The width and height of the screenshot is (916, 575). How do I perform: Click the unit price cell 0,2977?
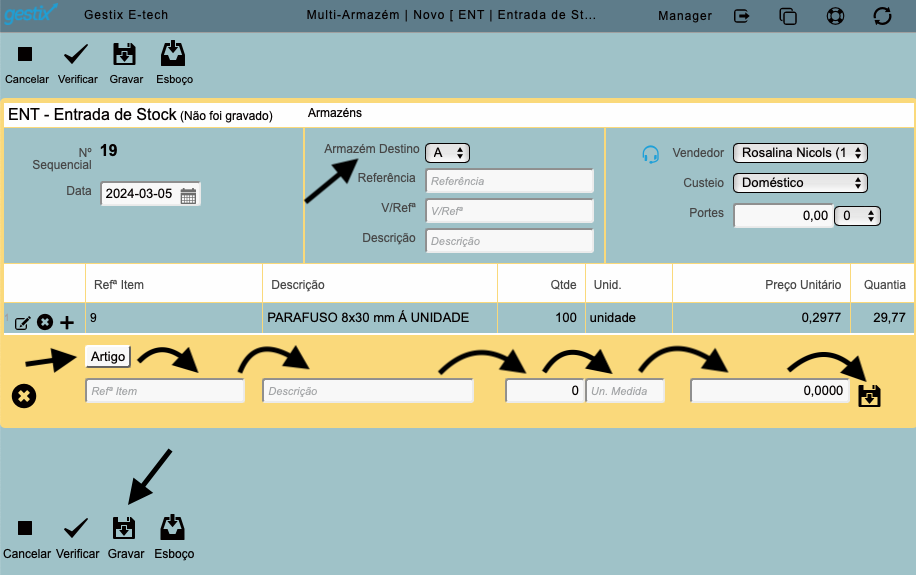pos(821,317)
